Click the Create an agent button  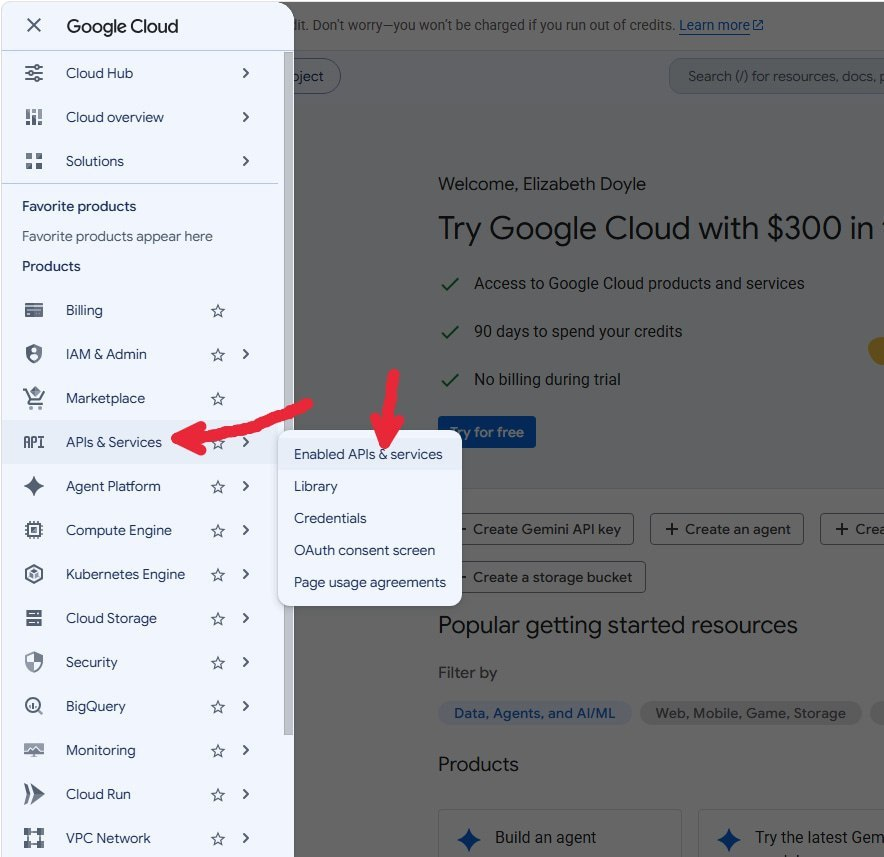(x=727, y=529)
